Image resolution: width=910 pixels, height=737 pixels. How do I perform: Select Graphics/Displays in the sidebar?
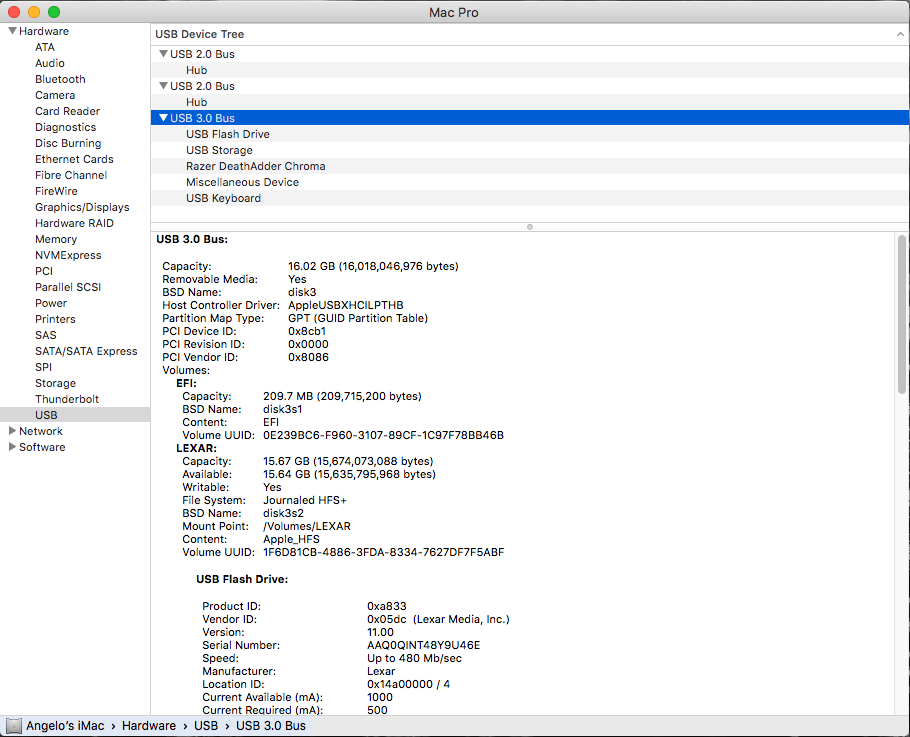point(82,207)
